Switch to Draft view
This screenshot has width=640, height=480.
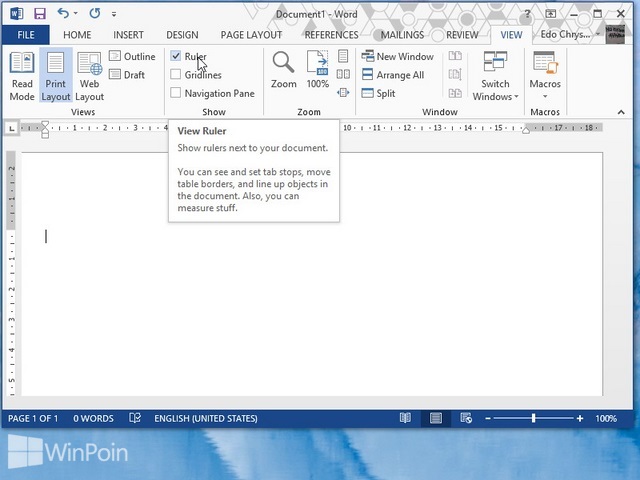click(x=127, y=75)
